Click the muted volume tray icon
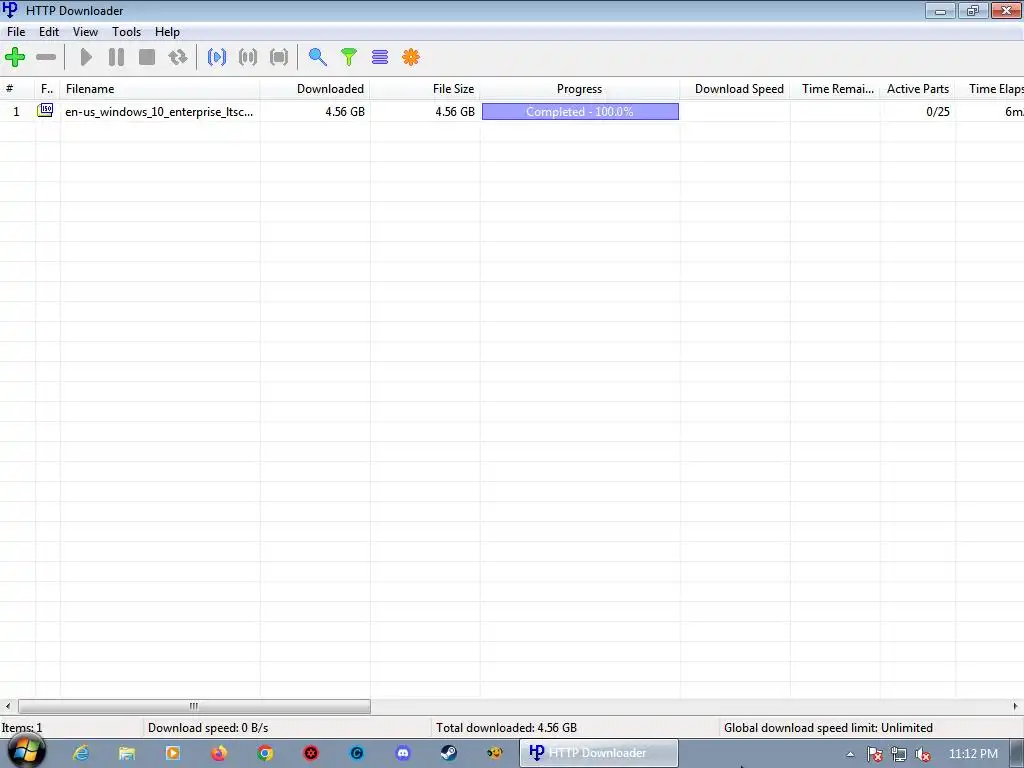 (x=923, y=754)
